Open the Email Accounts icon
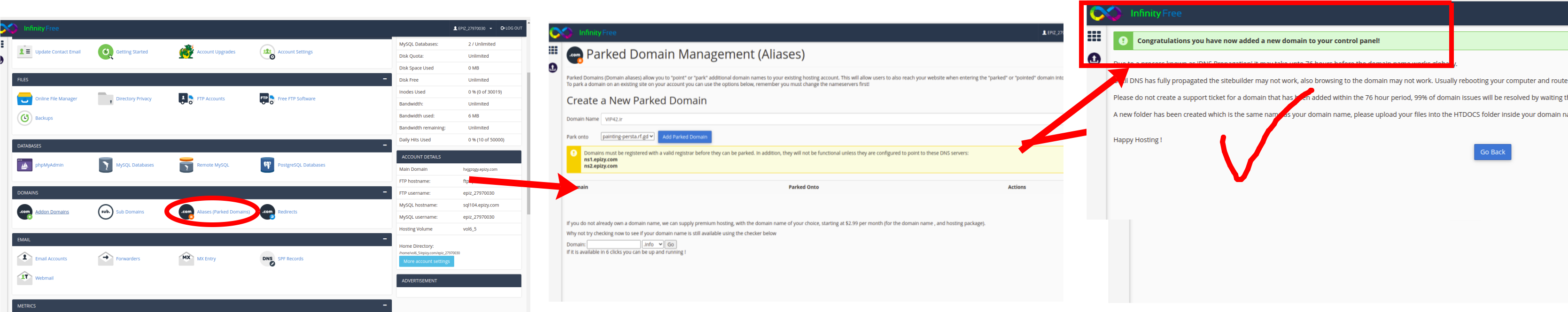The height and width of the screenshot is (312, 1568). pyautogui.click(x=24, y=259)
